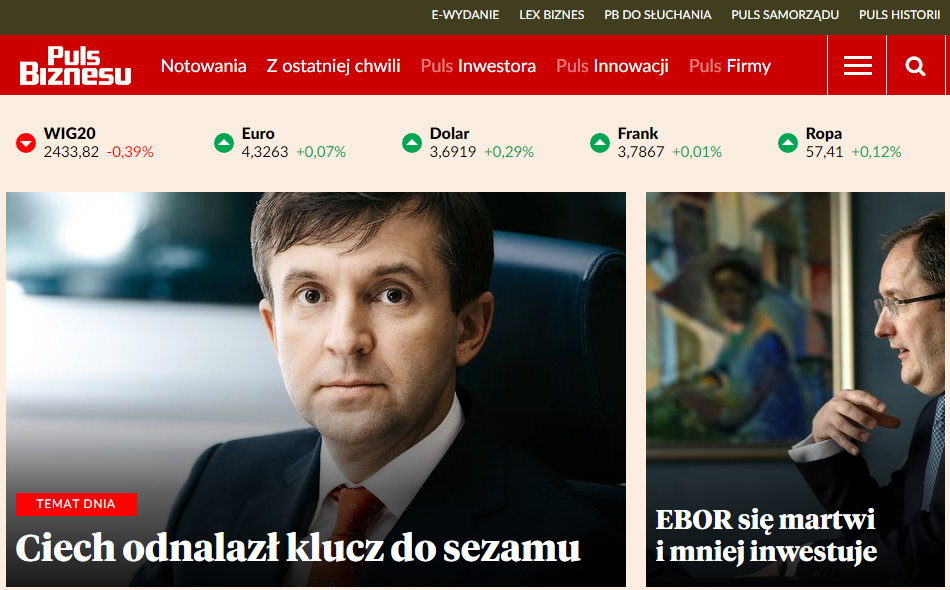
Task: Open the PULS SAMORZĄDU link
Action: click(x=785, y=15)
